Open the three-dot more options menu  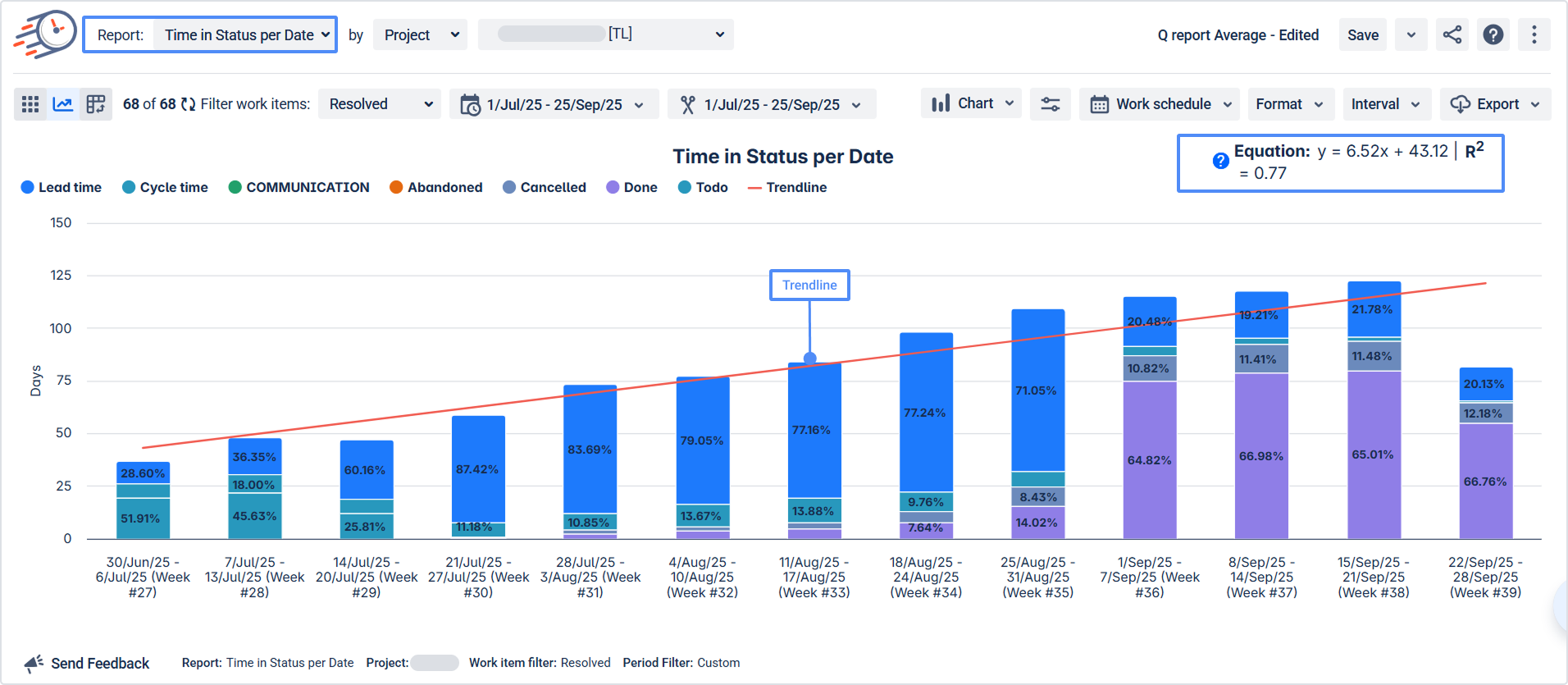point(1534,34)
